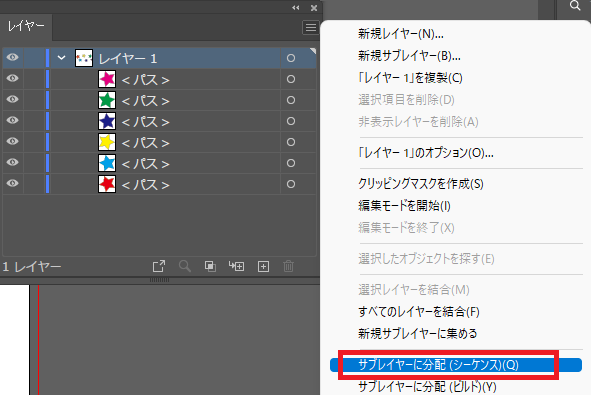Select the レイヤー 1 row name
This screenshot has width=591, height=395.
(x=127, y=58)
